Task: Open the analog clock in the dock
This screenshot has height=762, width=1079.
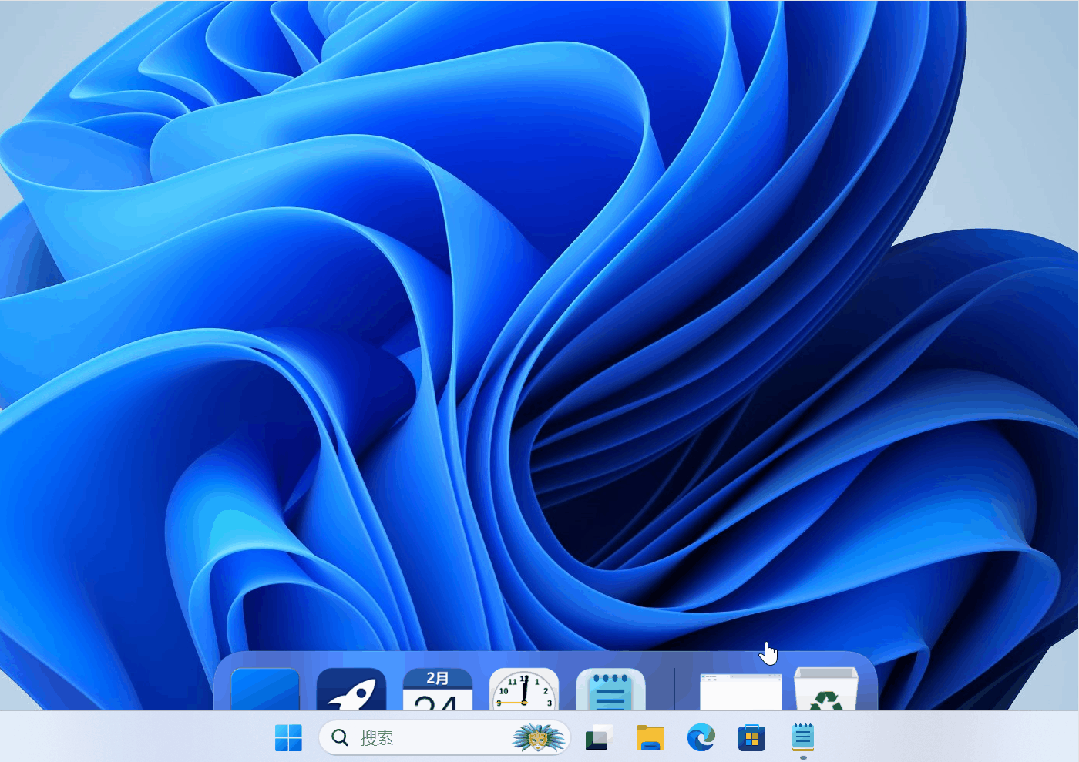Action: tap(524, 689)
